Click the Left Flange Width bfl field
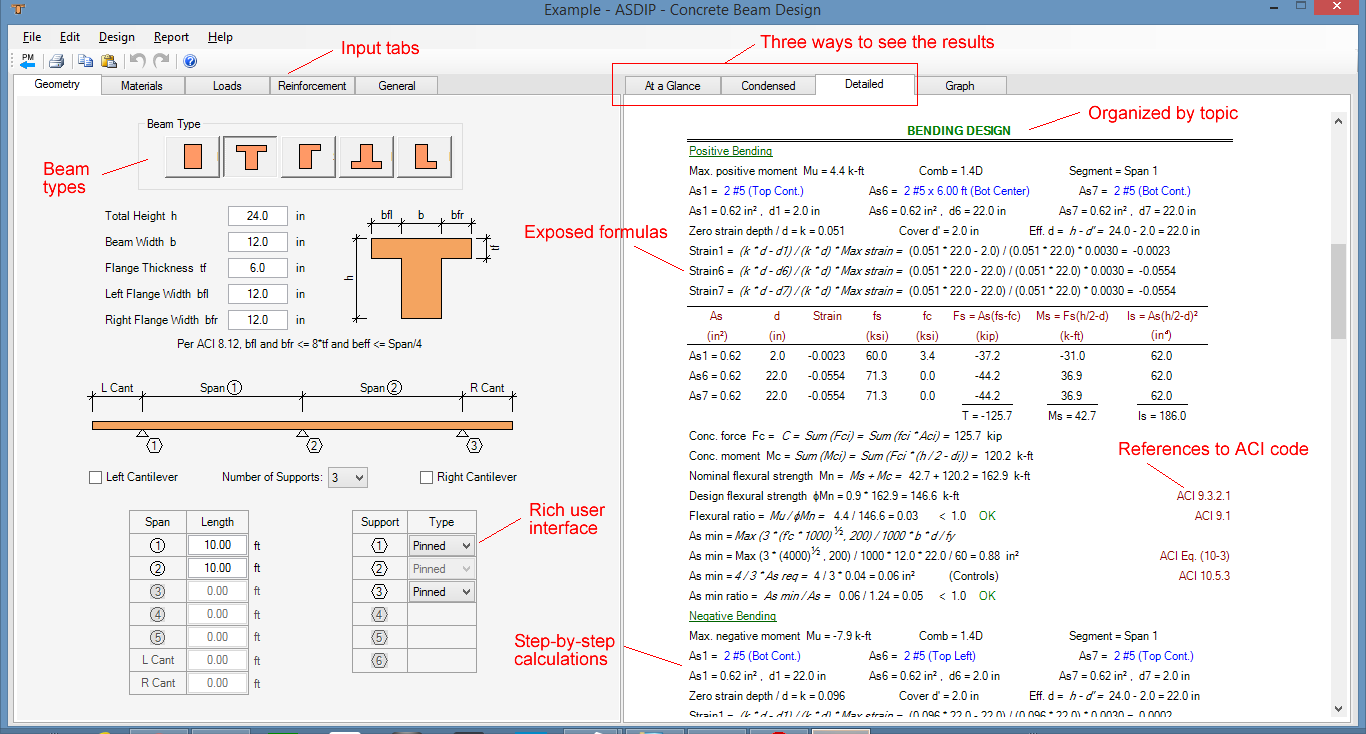1366x734 pixels. click(258, 294)
